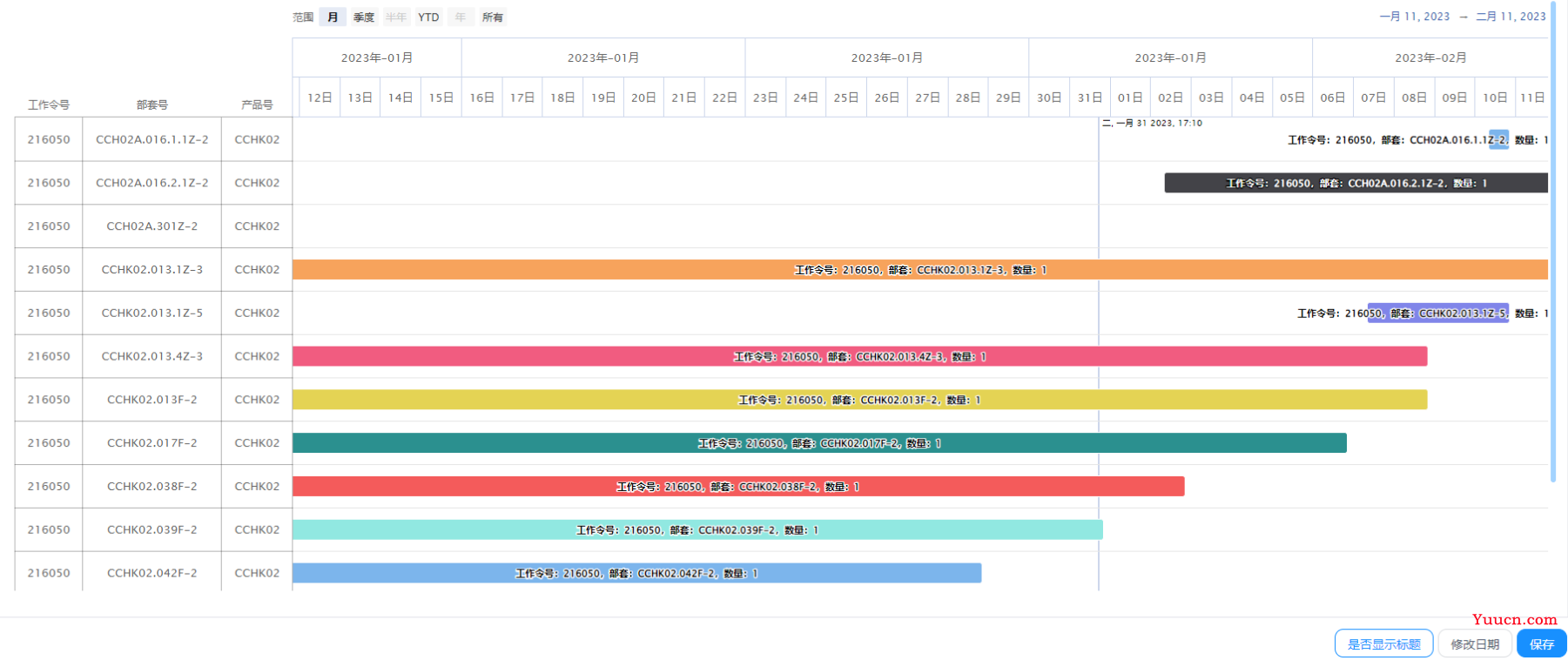Viewport: 1568px width, 667px height.
Task: Select the 所有 range option
Action: (x=493, y=17)
